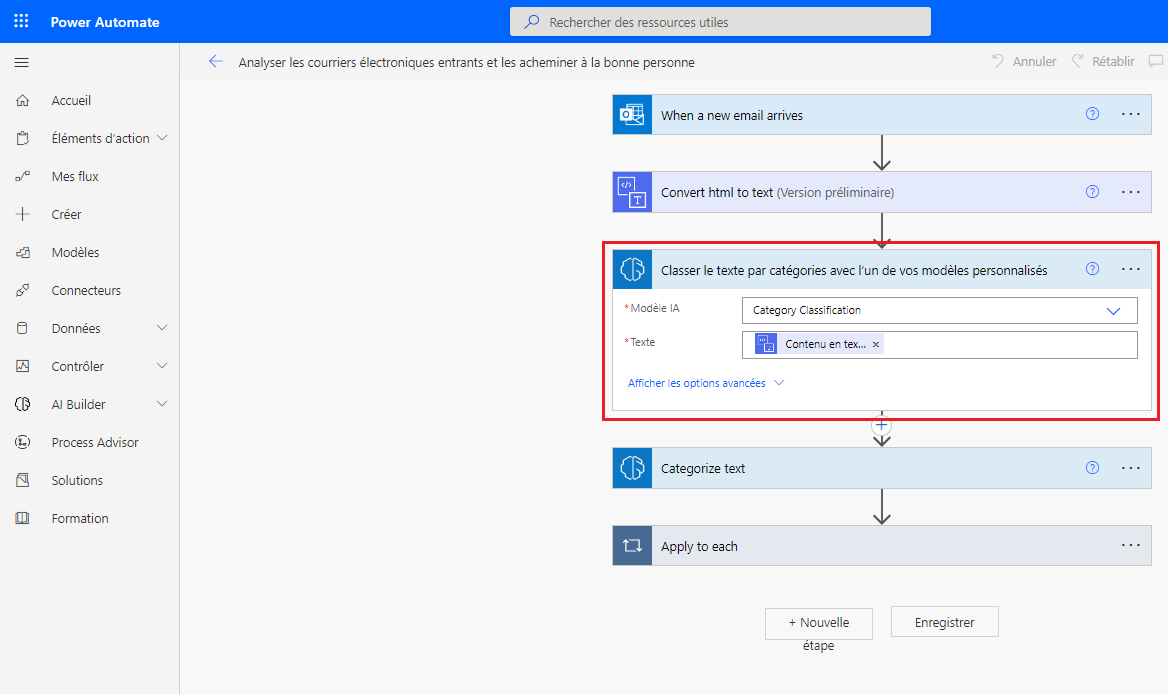Viewport: 1168px width, 694px height.
Task: Expand the Éléments d'action menu chevron
Action: click(x=162, y=138)
